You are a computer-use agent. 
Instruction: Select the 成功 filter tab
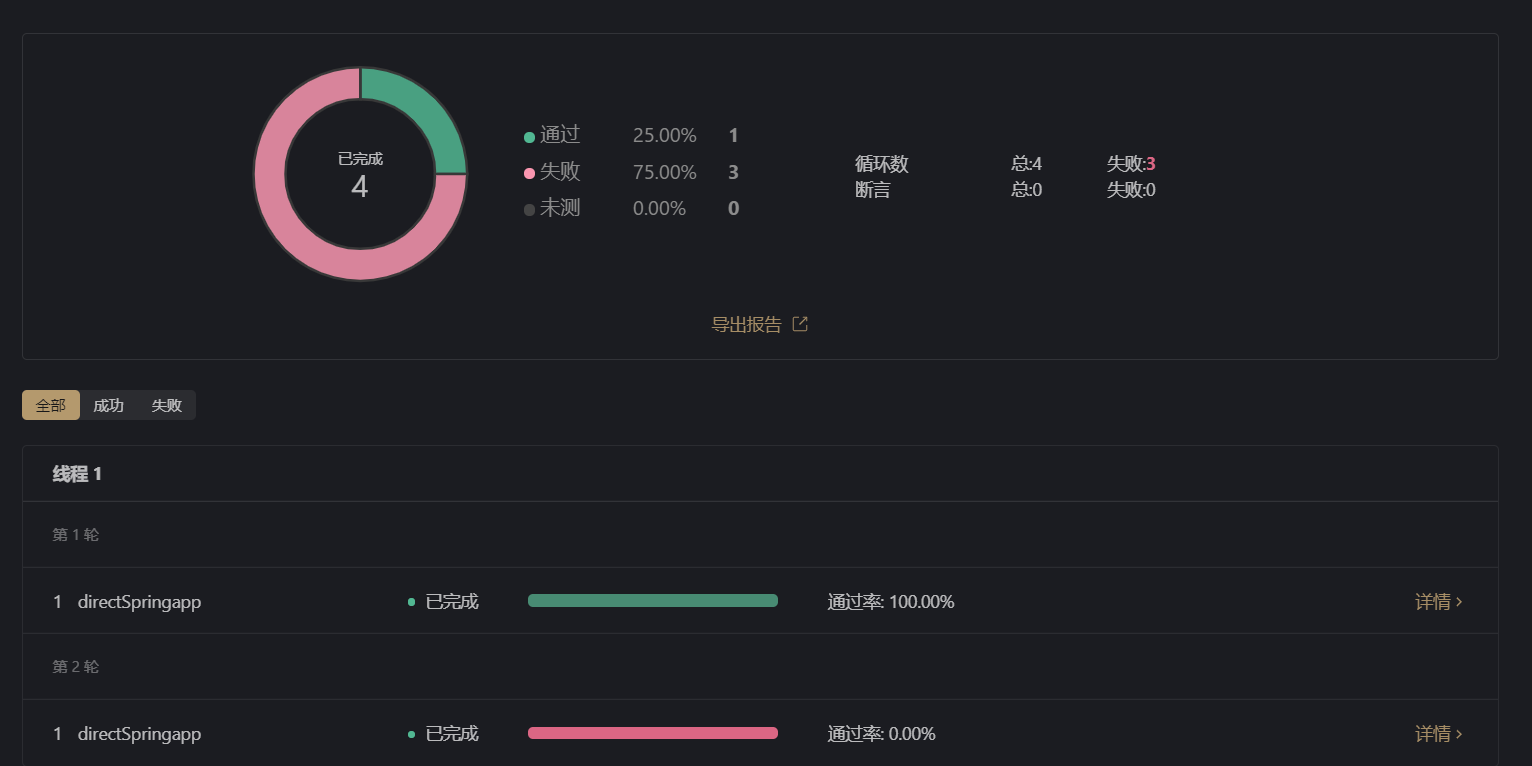tap(108, 405)
